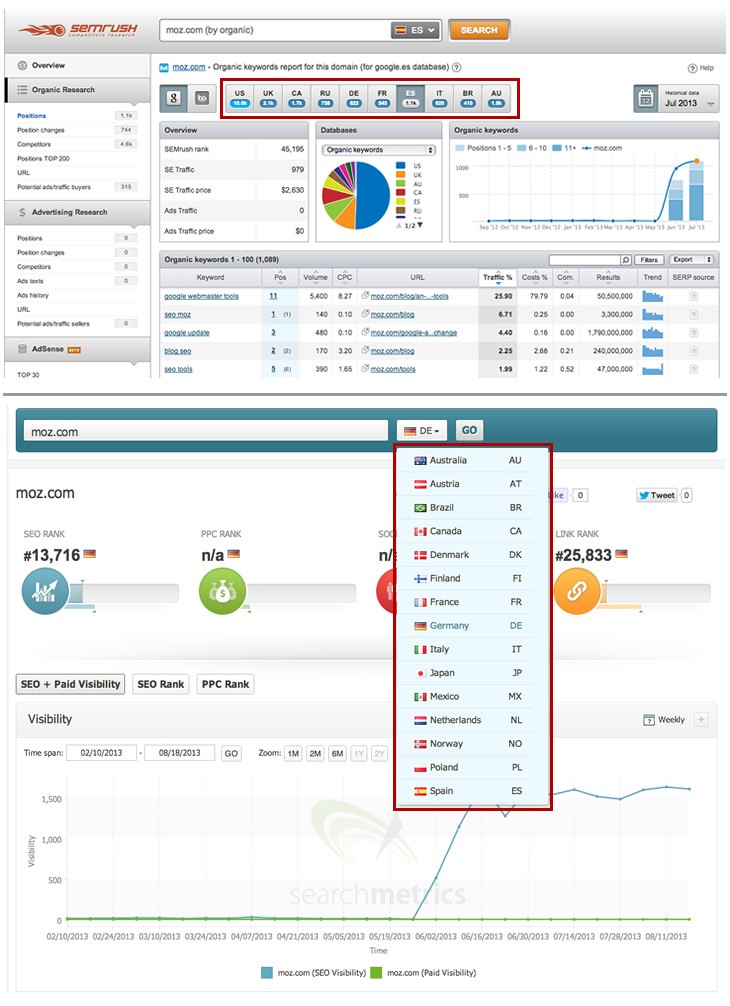Viewport: 730px width, 1006px height.
Task: Click the orange Link Rank chain icon
Action: 577,592
